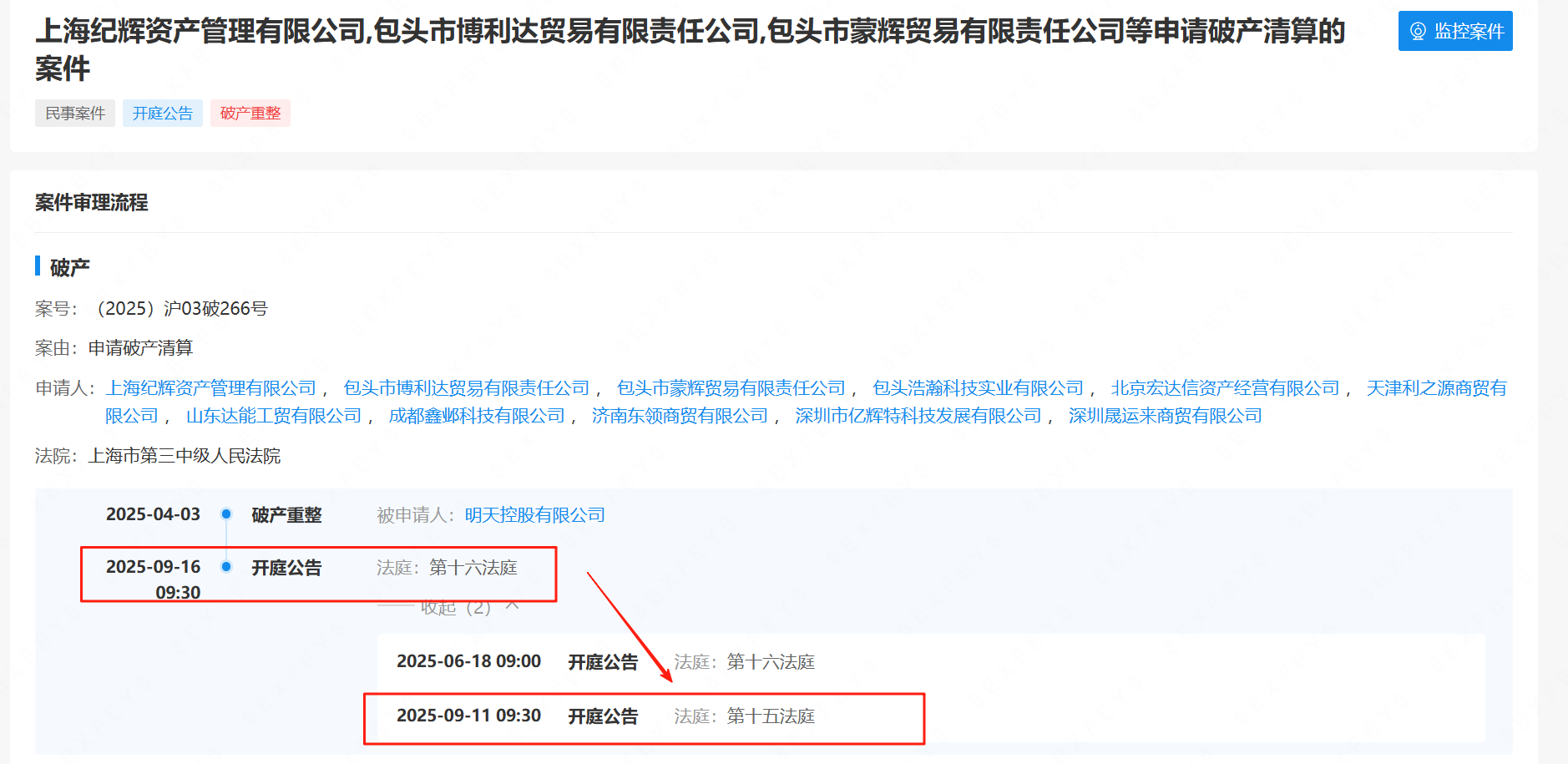Select the 民事案件 tag

coord(75,113)
